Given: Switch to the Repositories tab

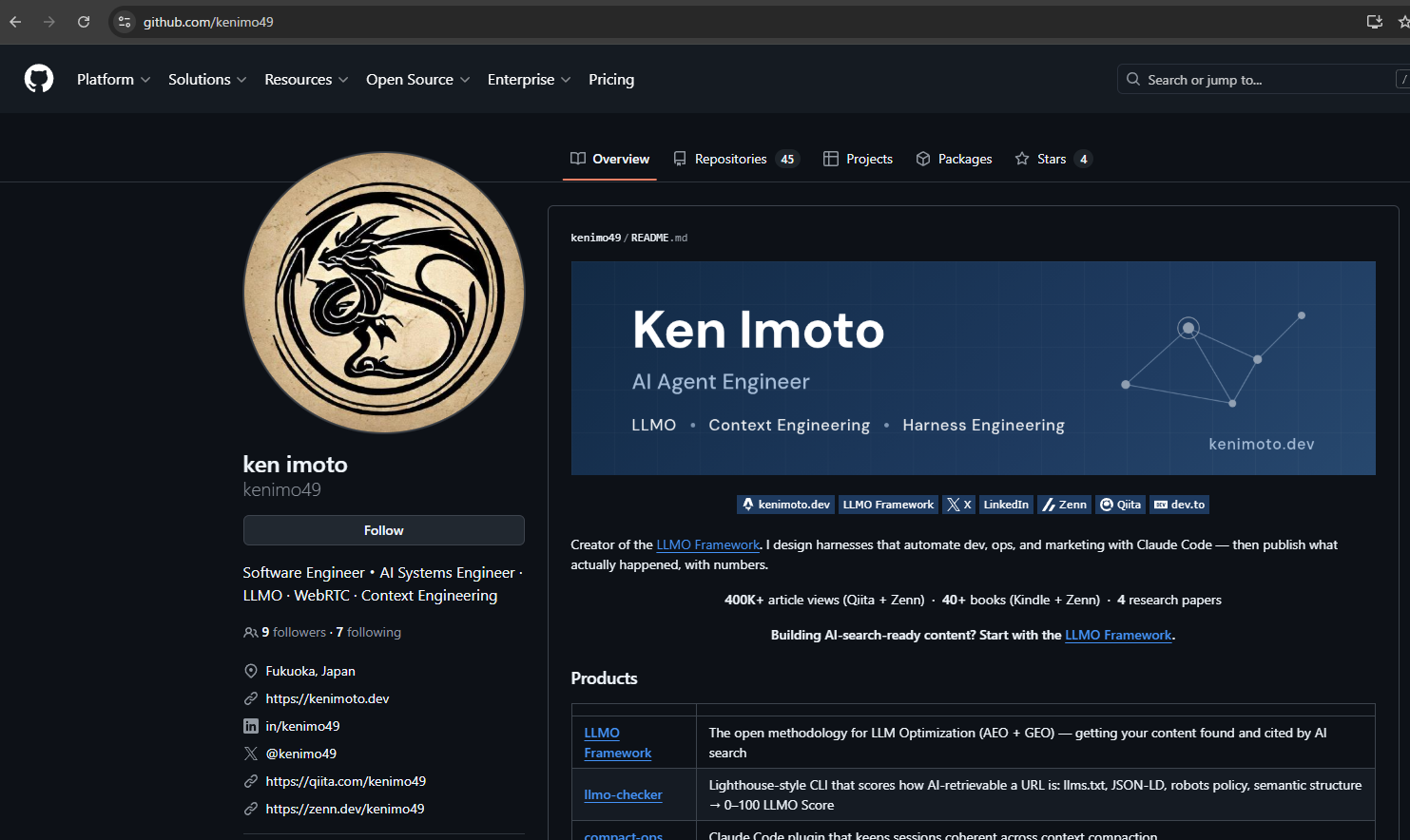Looking at the screenshot, I should point(736,159).
